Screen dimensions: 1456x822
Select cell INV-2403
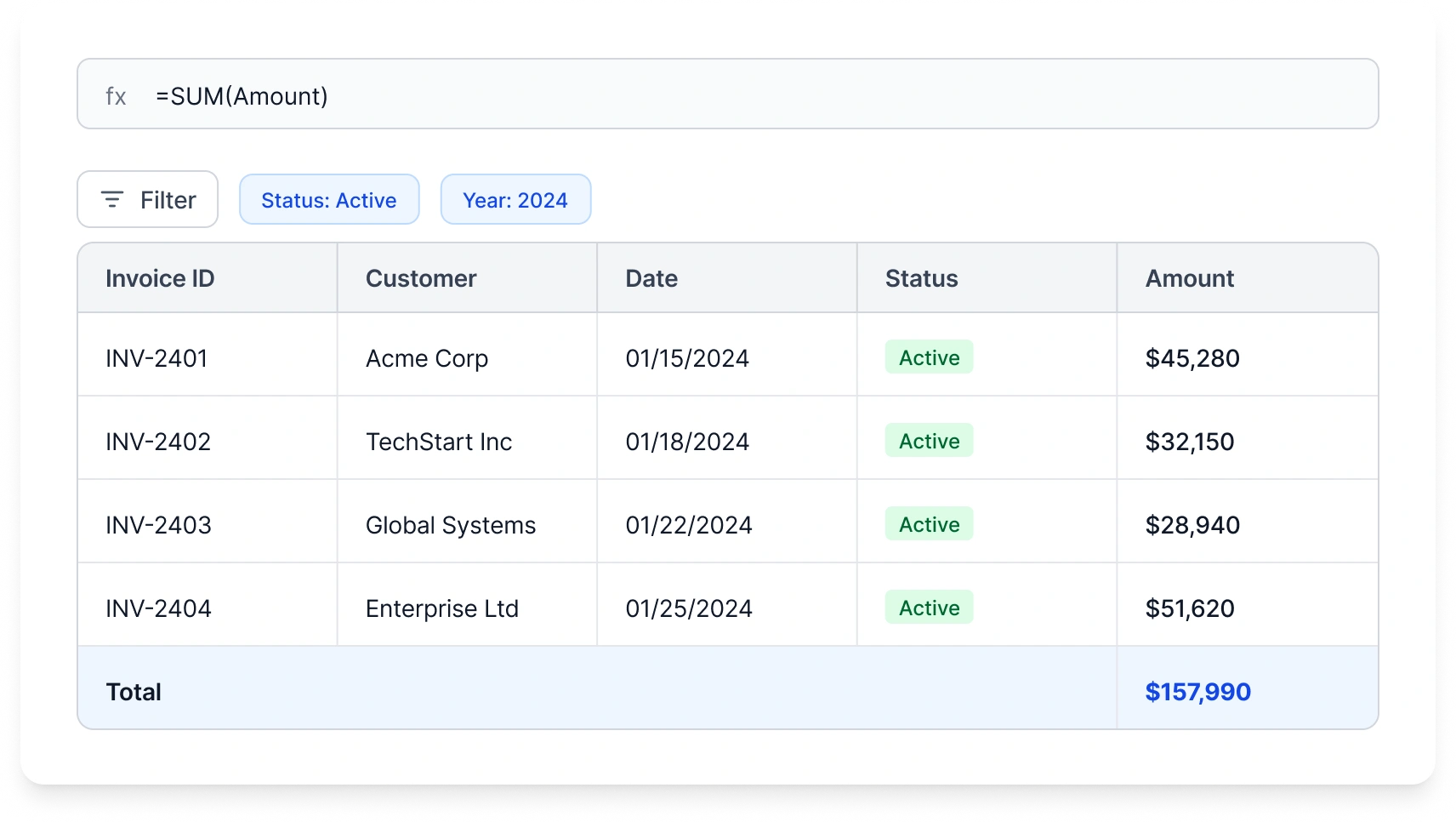[x=208, y=522]
